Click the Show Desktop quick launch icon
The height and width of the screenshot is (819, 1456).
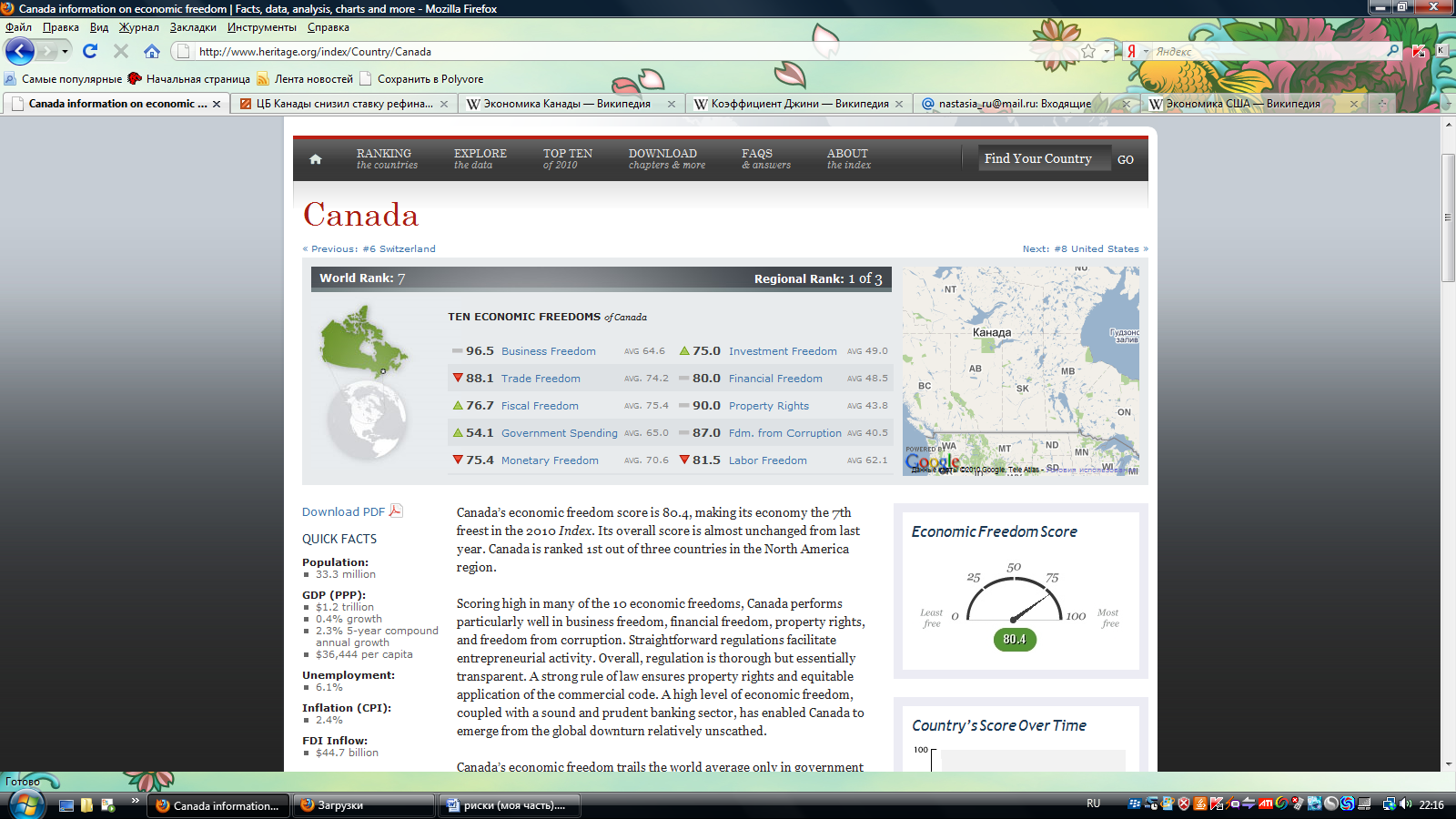pyautogui.click(x=66, y=805)
